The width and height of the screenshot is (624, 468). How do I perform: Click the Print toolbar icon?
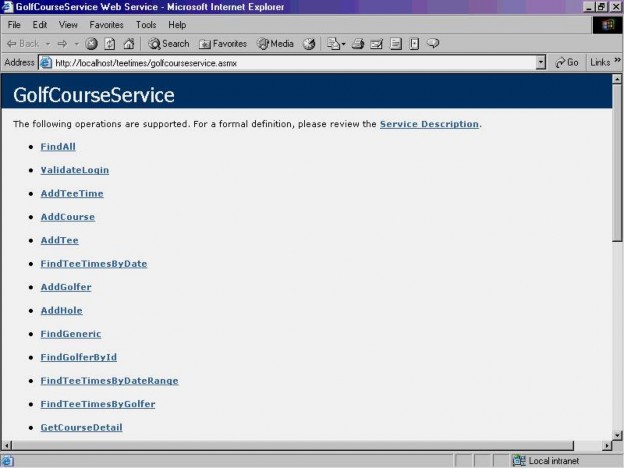click(x=358, y=44)
